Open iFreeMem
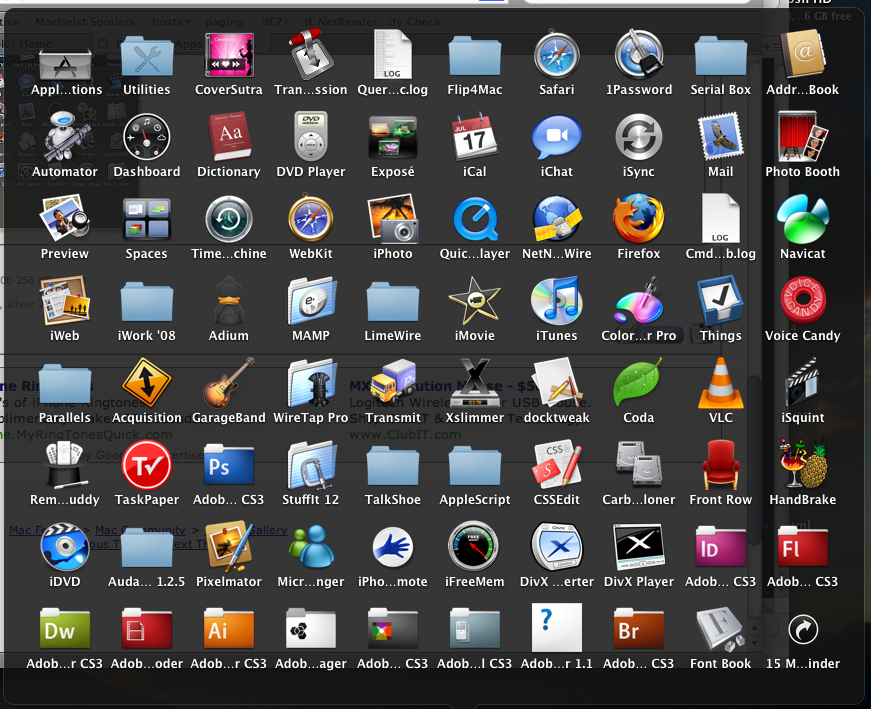Screen dimensions: 871x709 click(x=474, y=546)
